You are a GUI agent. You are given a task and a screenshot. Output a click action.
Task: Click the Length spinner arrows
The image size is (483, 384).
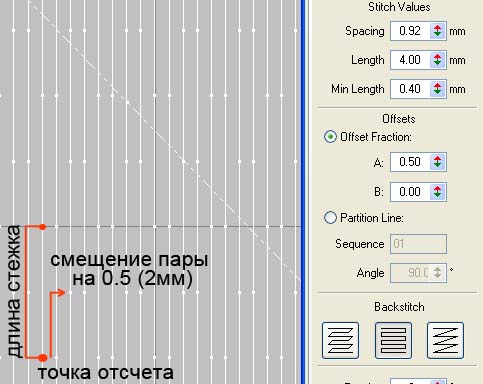pyautogui.click(x=438, y=60)
